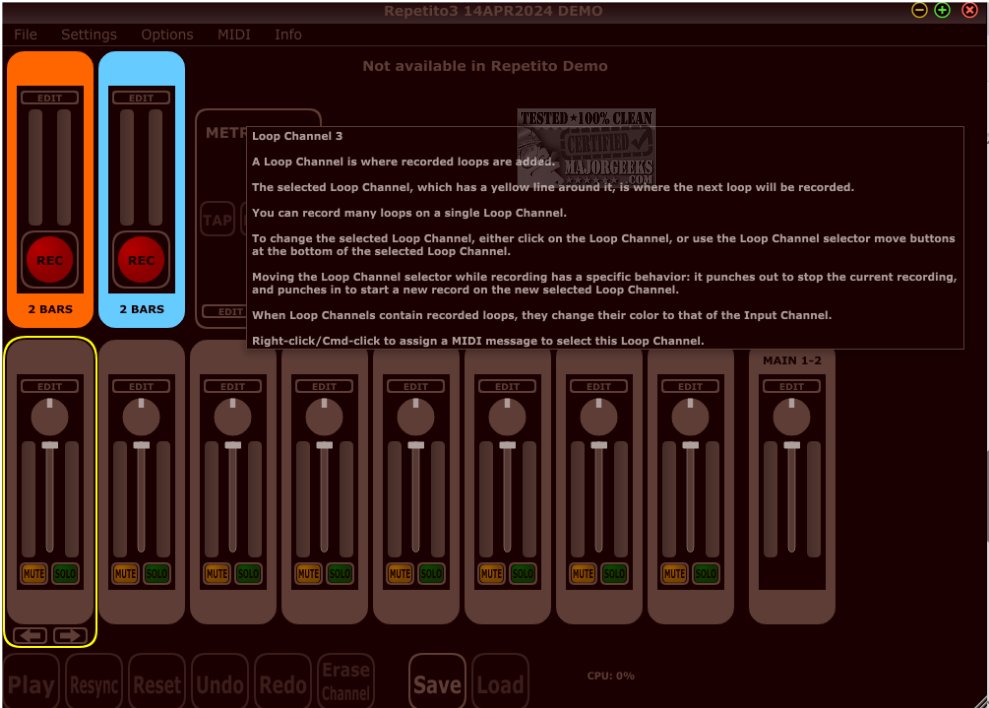Screen dimensions: 989x708
Task: Click the "2 BARS" label on blue channel
Action: point(141,309)
